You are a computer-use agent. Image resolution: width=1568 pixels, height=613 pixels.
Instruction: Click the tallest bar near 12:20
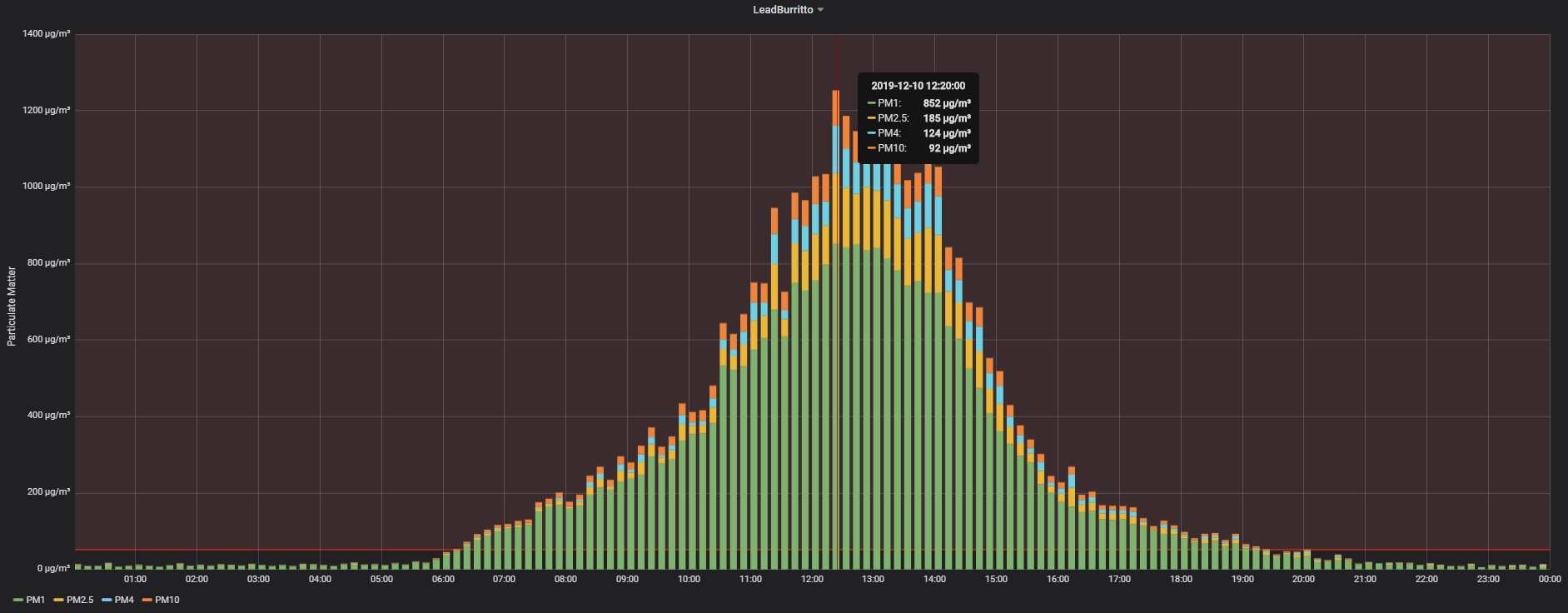[835, 333]
